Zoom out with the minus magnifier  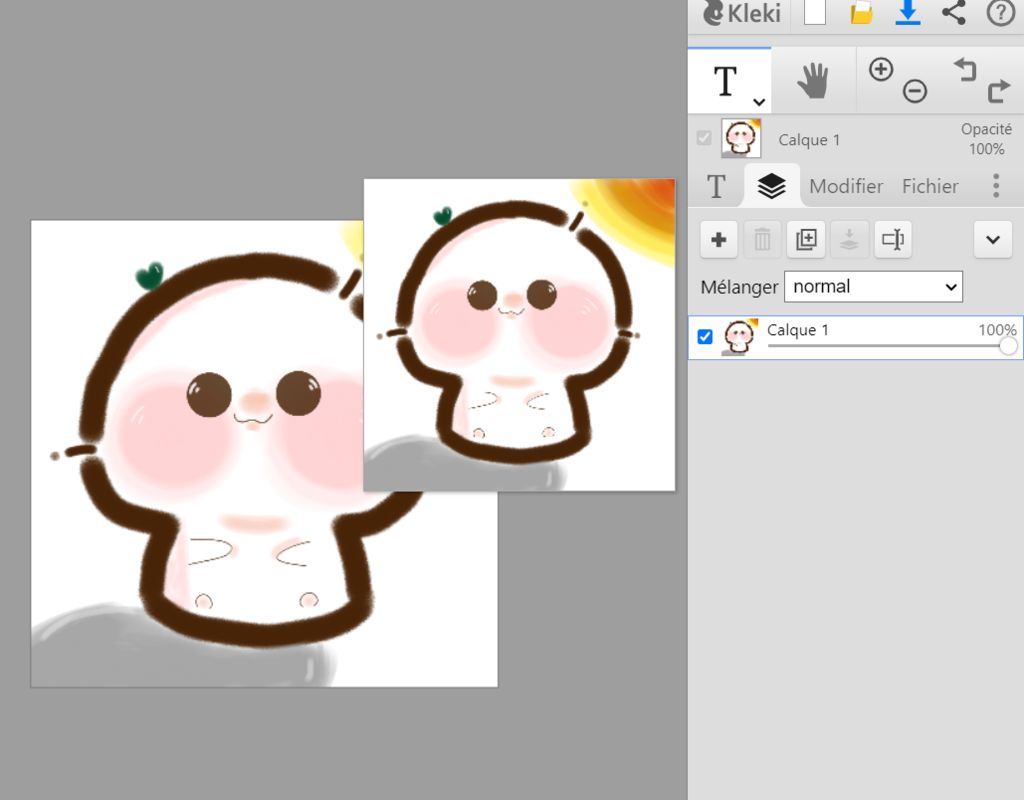[915, 91]
